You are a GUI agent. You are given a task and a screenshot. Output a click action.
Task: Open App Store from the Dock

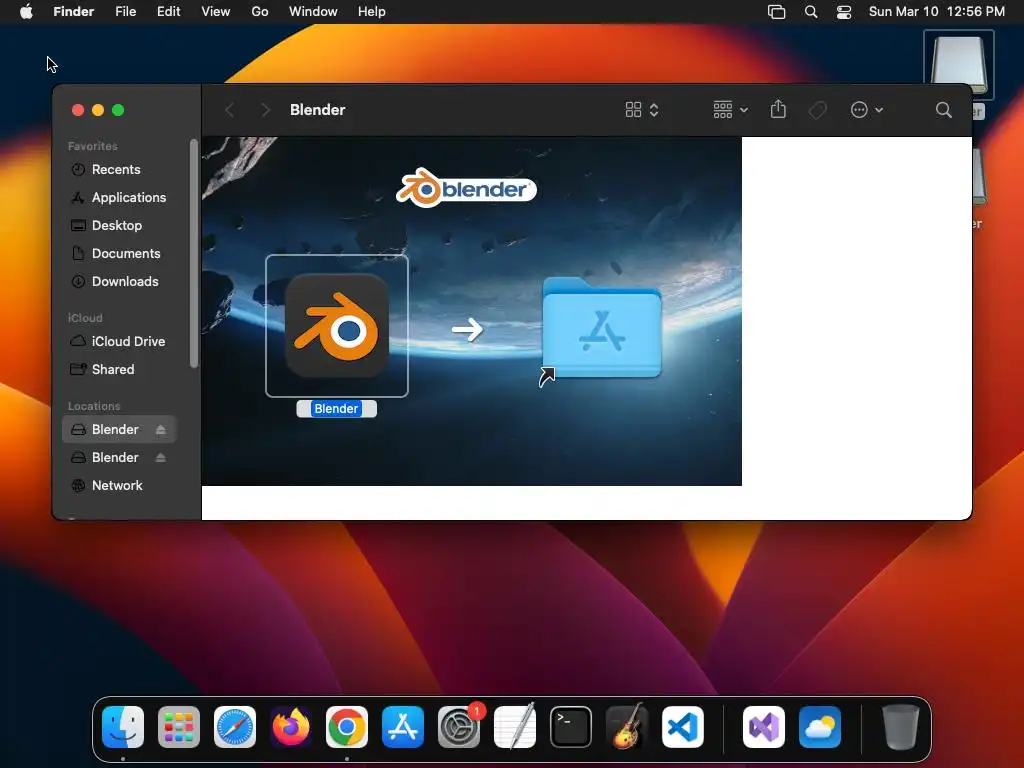(x=403, y=727)
